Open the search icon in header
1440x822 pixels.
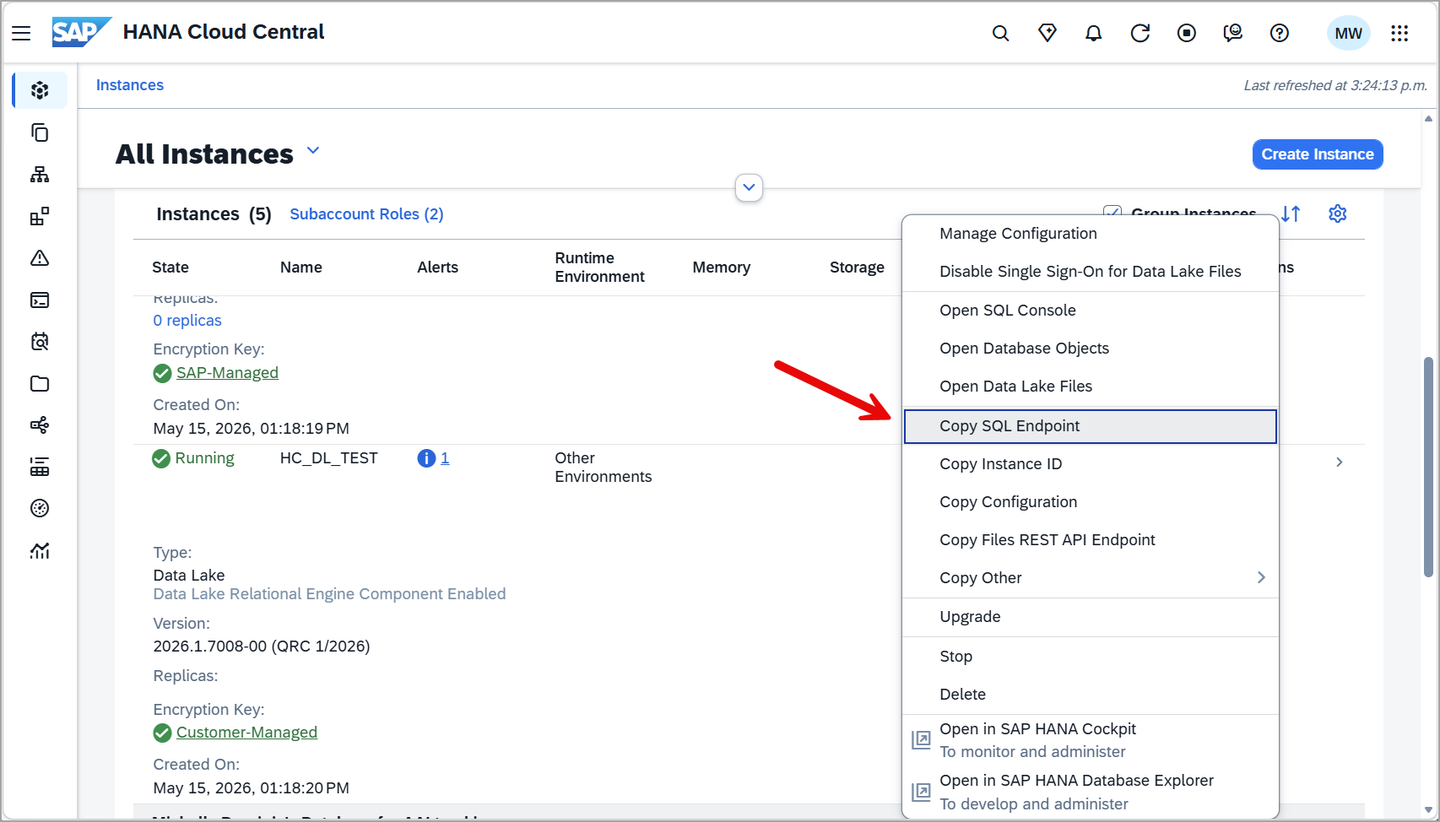point(1000,33)
